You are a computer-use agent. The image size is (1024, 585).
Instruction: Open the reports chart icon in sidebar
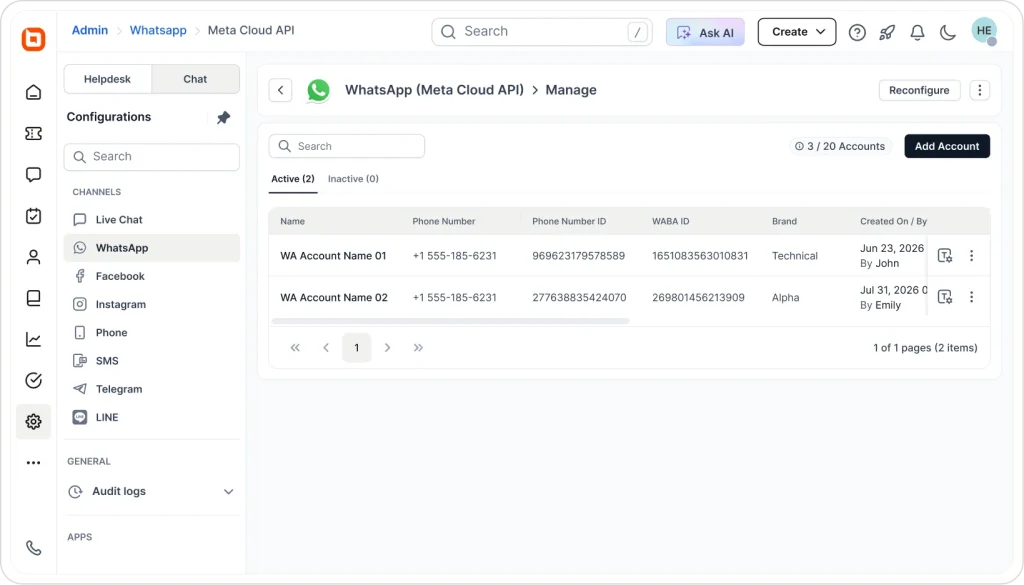pos(33,340)
